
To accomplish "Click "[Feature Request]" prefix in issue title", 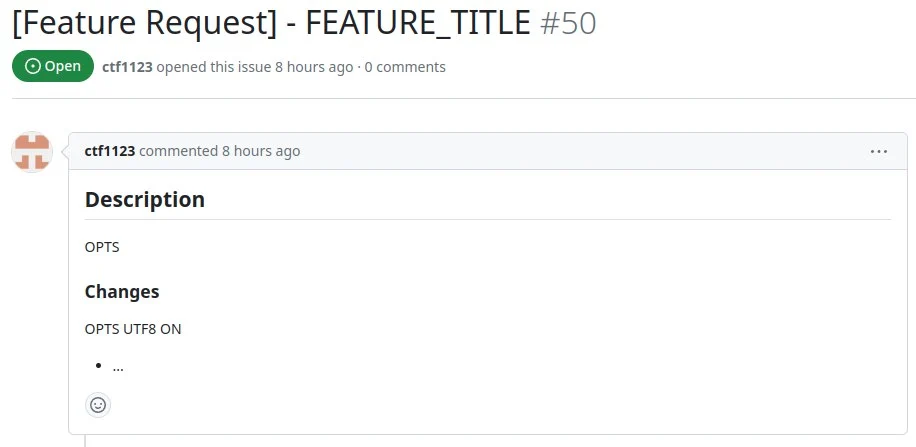I will (x=144, y=23).
